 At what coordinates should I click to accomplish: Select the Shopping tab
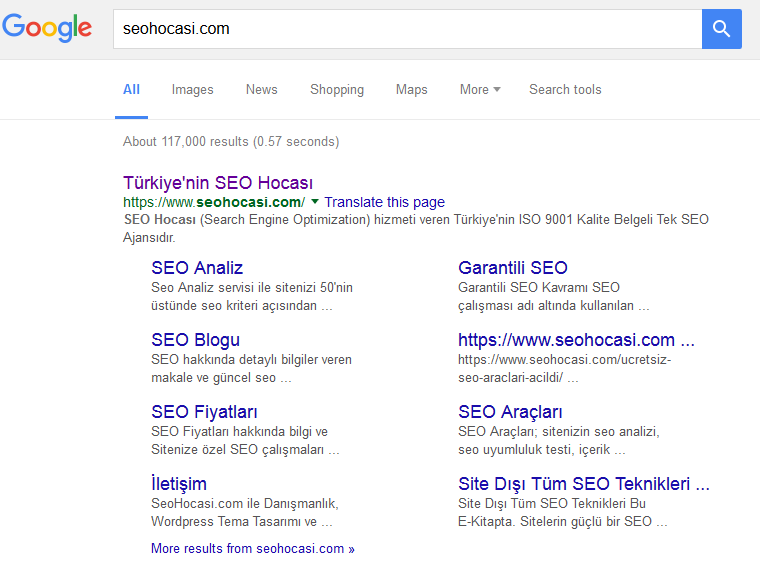[x=337, y=90]
